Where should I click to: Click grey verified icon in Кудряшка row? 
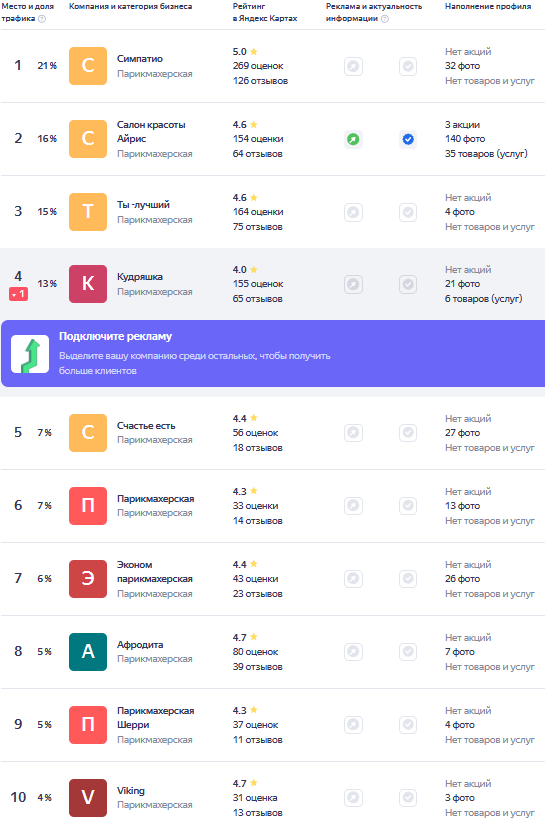click(x=408, y=285)
